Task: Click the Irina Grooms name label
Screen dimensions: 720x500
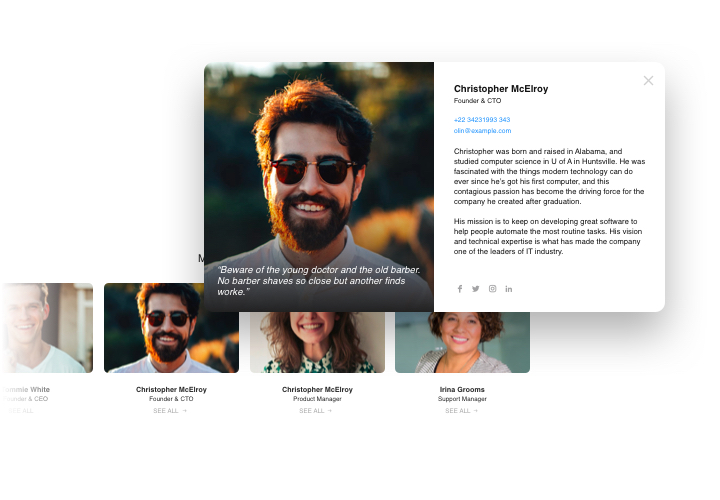Action: point(462,389)
